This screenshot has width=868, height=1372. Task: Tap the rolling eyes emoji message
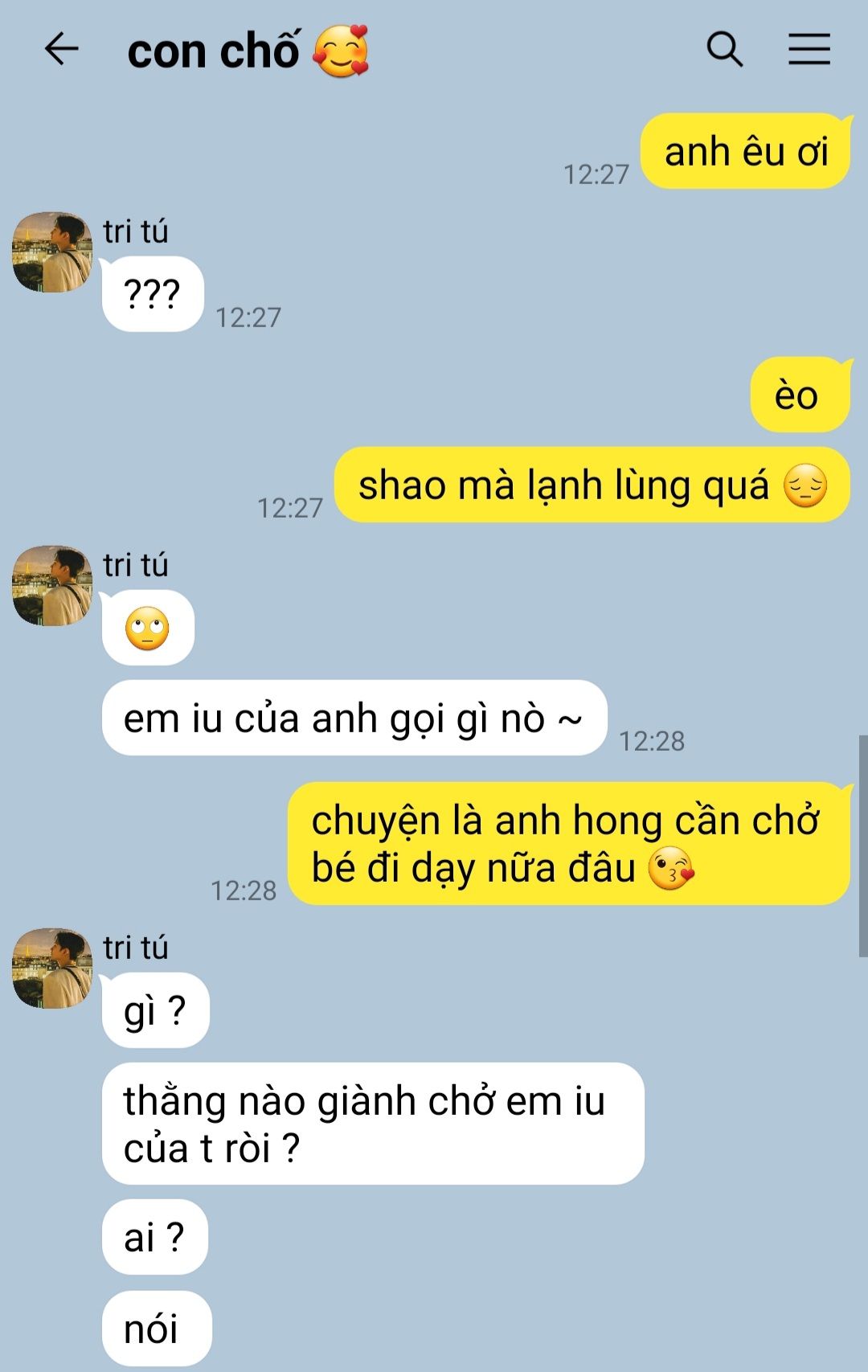tap(148, 629)
